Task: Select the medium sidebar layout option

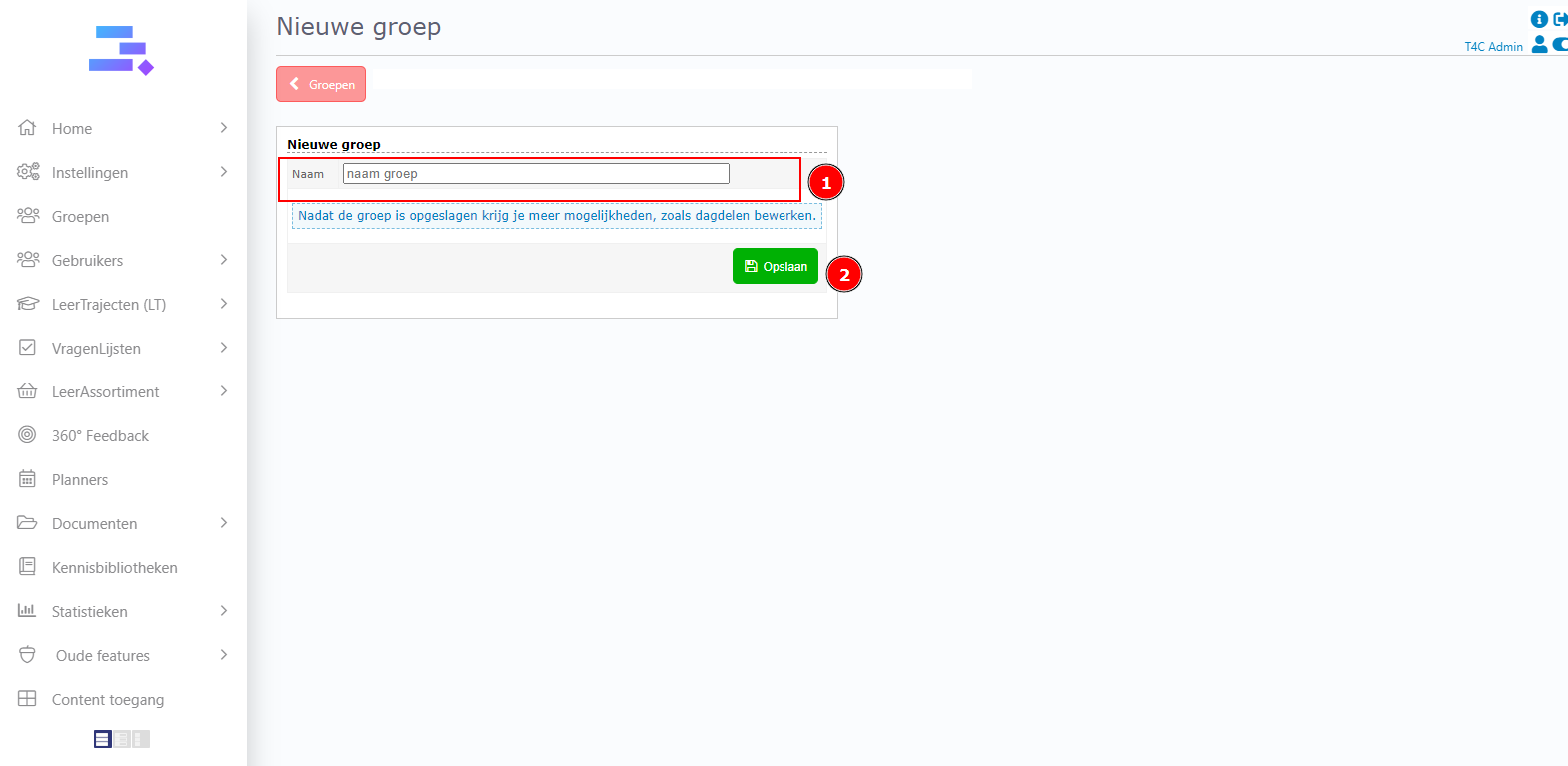Action: click(121, 739)
